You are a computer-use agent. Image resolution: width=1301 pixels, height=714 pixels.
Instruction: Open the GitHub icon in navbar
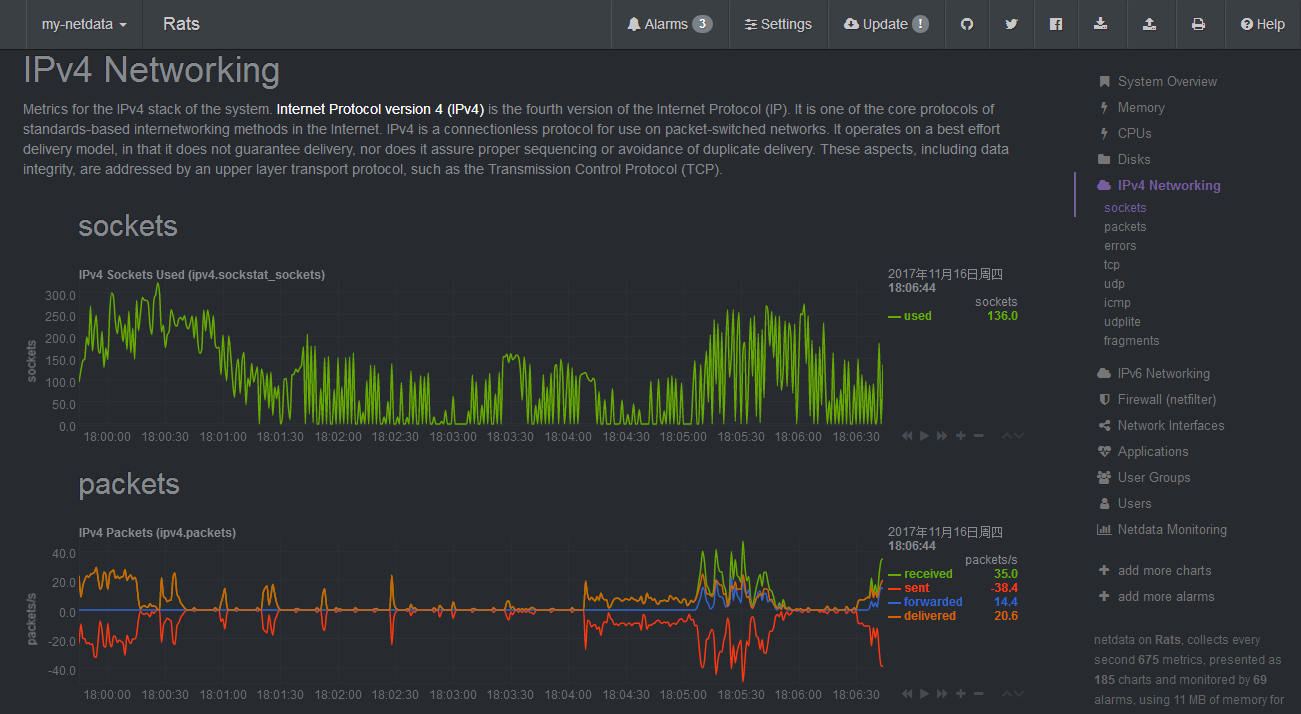(x=966, y=24)
